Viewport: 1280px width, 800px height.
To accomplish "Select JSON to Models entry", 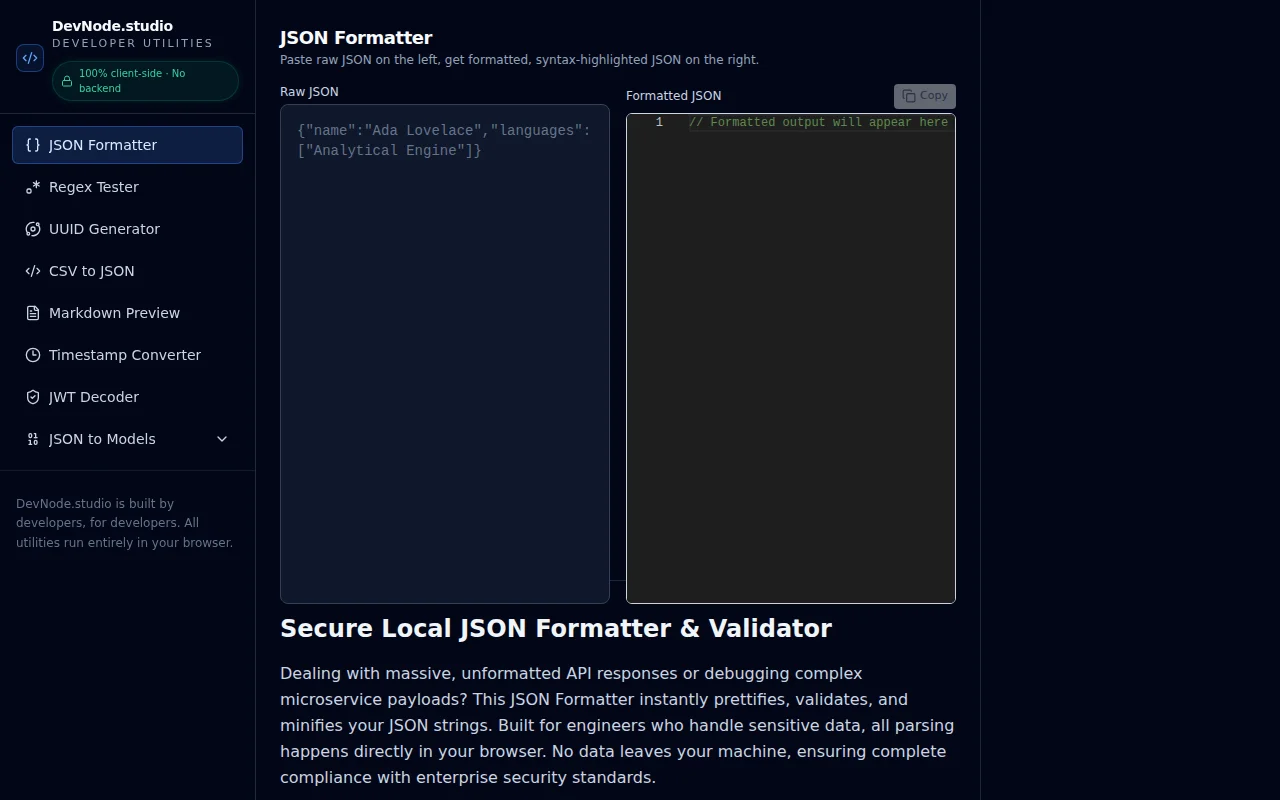I will pos(127,439).
